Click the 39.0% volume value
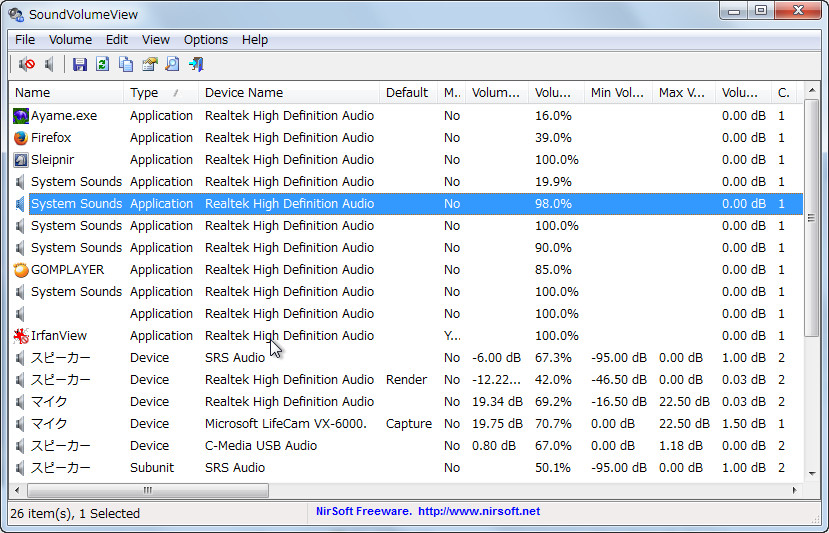 point(553,138)
